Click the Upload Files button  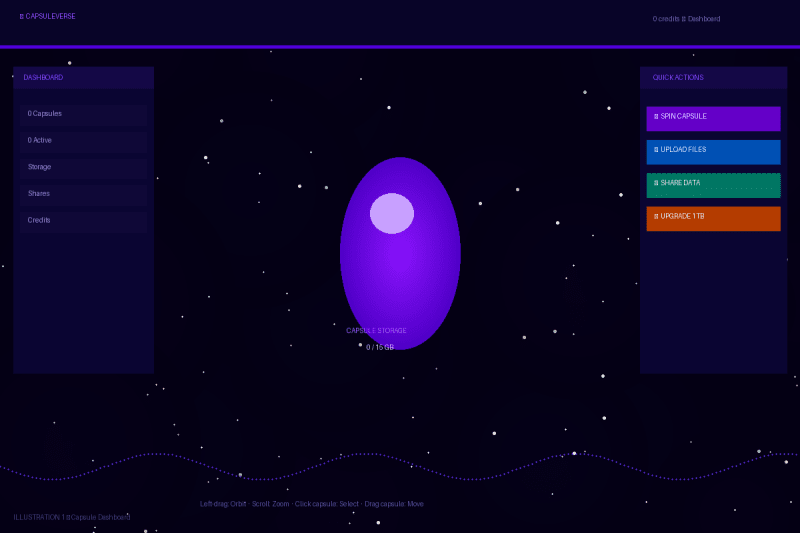[x=713, y=152]
